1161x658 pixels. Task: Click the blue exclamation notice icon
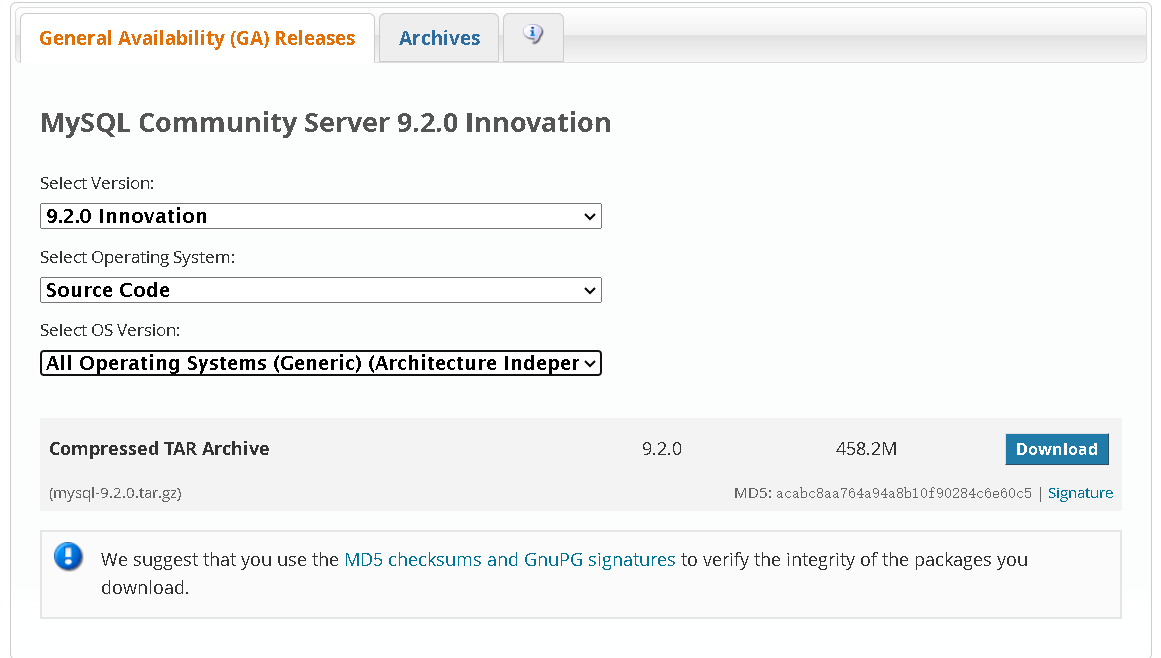(68, 557)
